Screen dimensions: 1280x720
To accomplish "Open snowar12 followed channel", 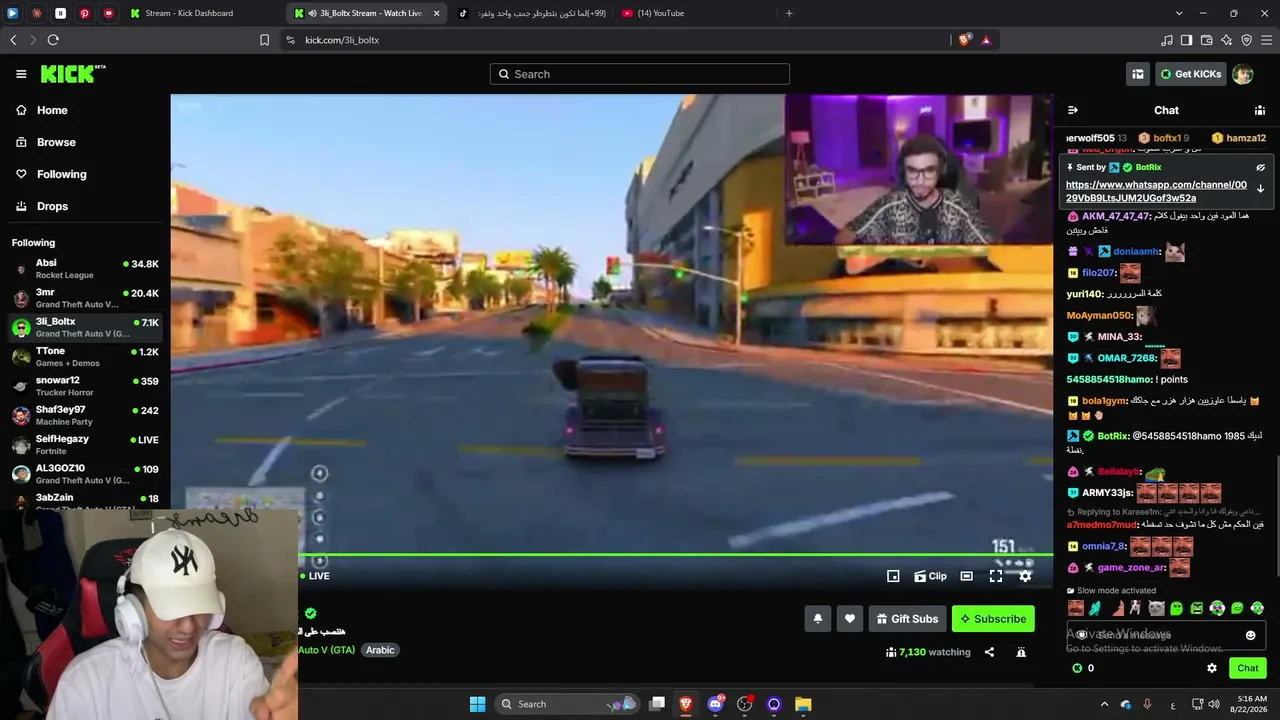I will 86,386.
